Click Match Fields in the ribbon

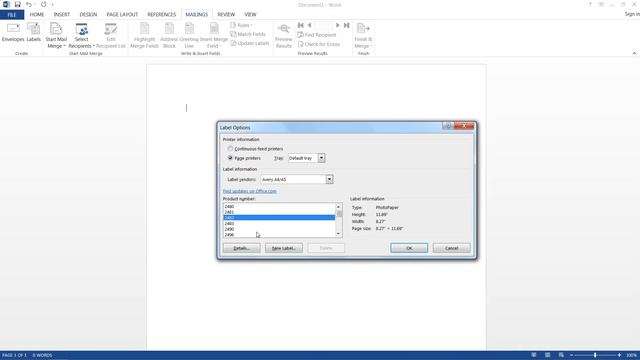tap(248, 34)
